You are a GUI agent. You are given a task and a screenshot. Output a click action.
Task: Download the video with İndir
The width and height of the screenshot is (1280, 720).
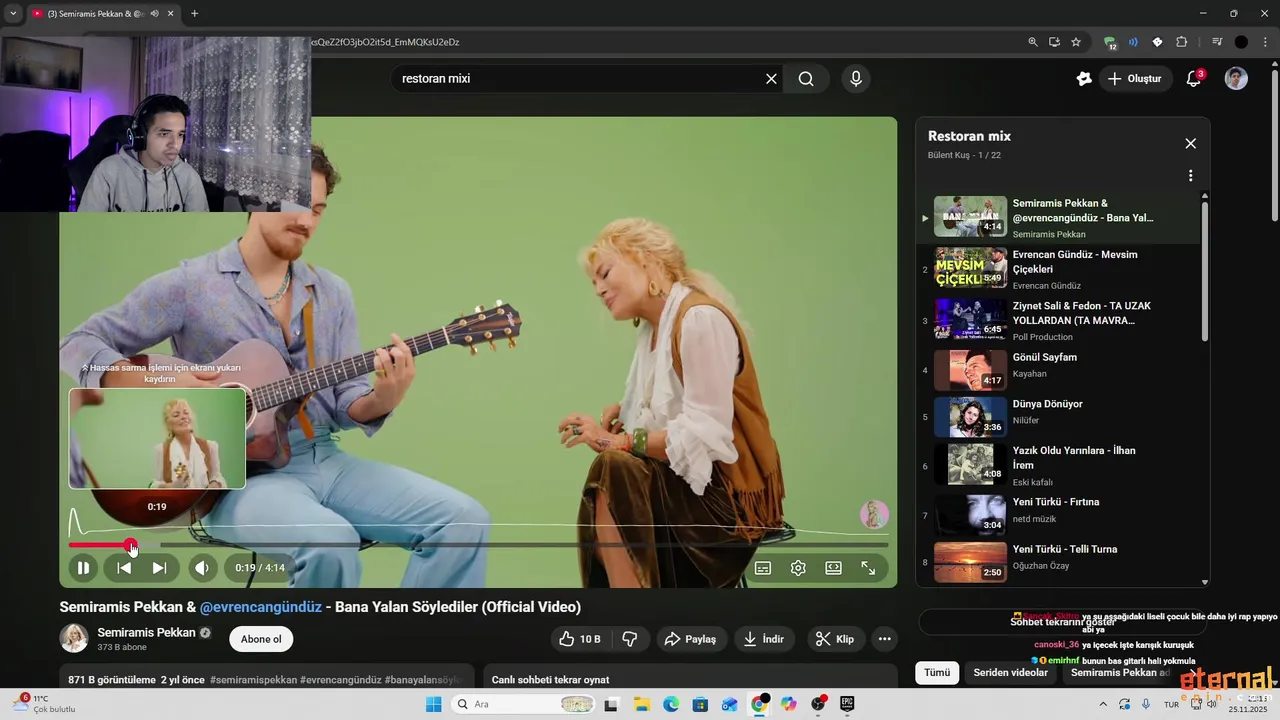tap(764, 639)
